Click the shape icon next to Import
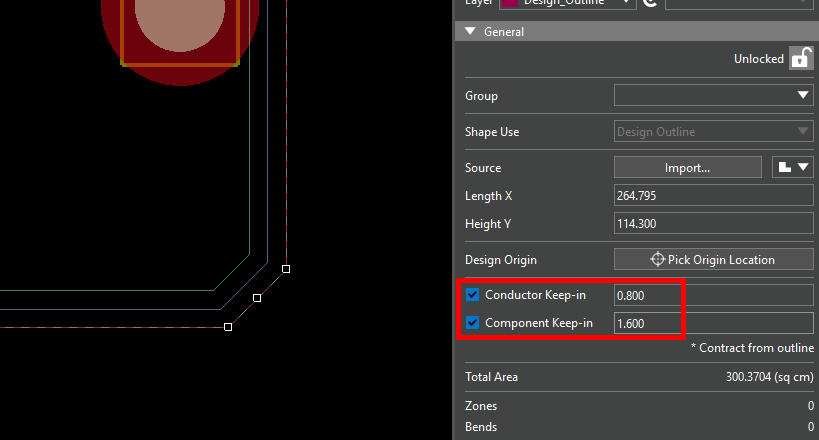819x440 pixels. coord(792,167)
